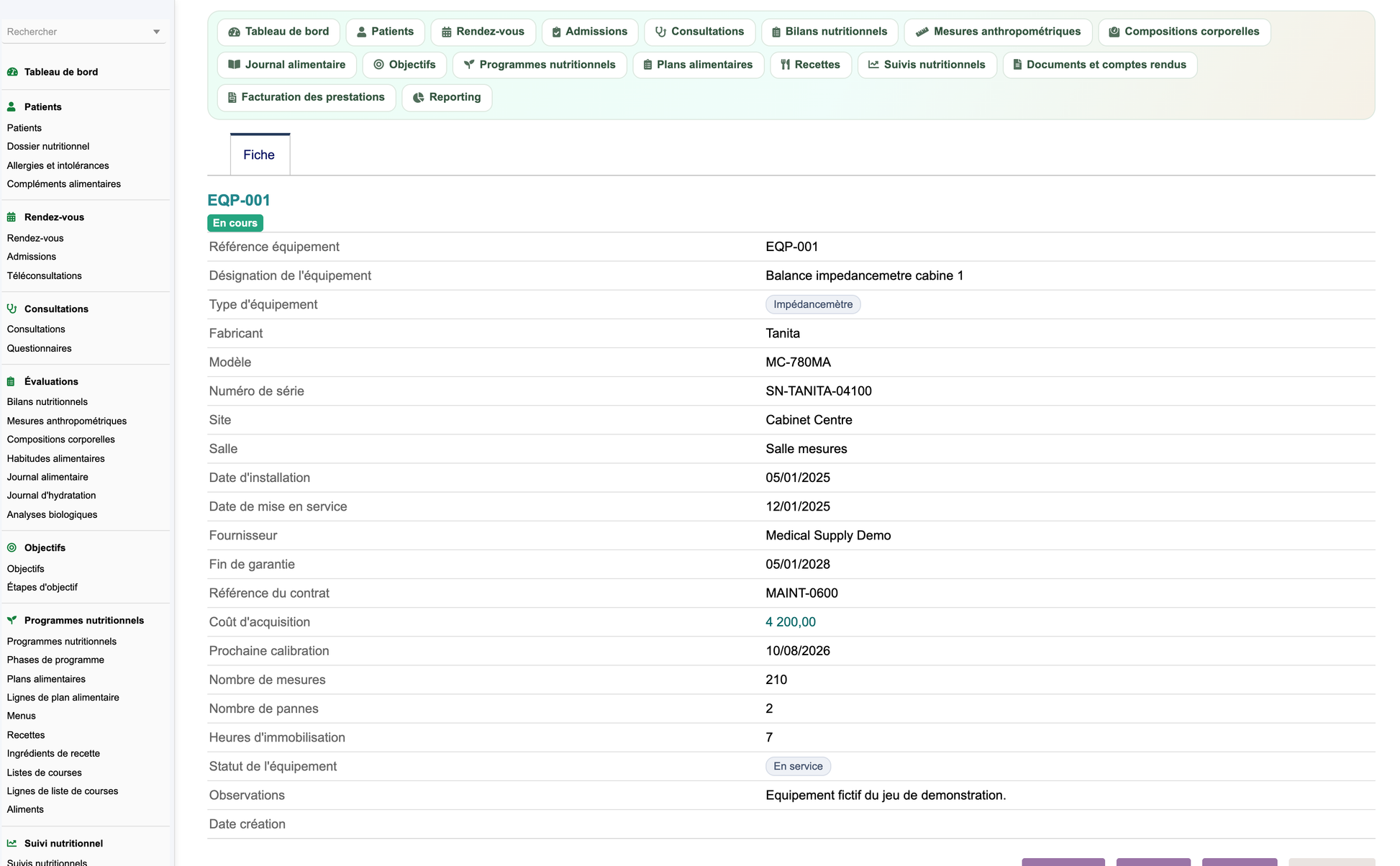
Task: Click the En cours status badge
Action: [235, 223]
